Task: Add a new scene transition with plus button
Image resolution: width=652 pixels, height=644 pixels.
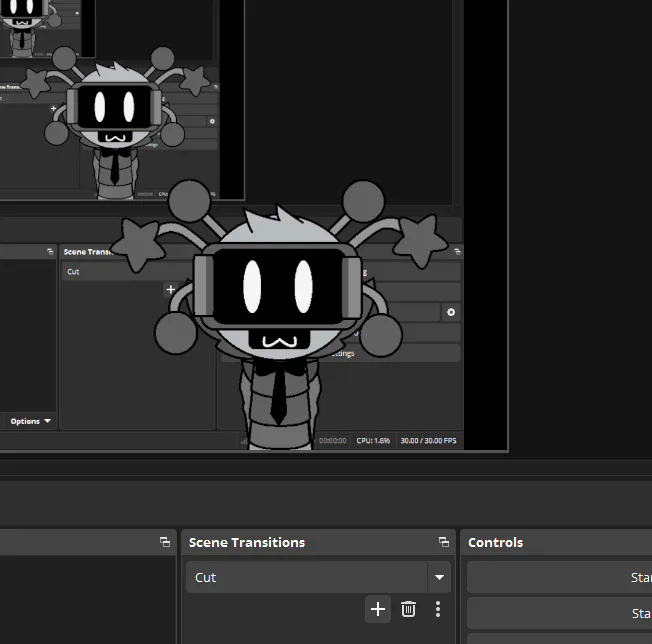Action: point(378,609)
